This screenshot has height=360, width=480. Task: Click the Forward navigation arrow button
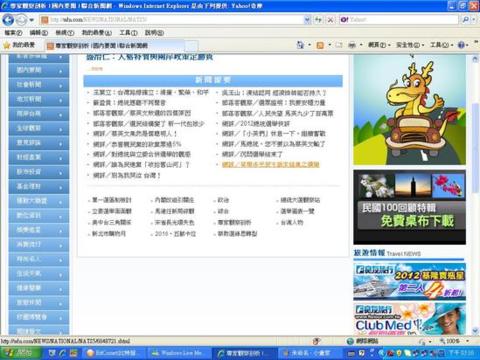click(x=21, y=20)
